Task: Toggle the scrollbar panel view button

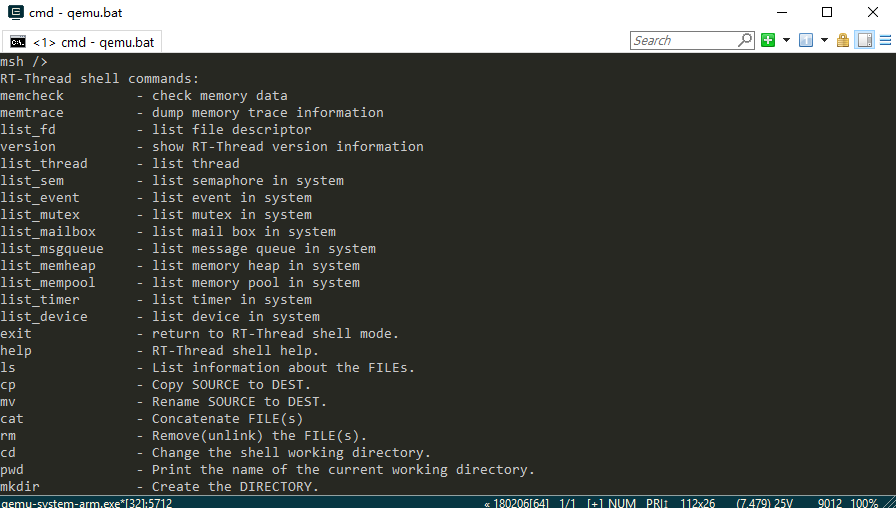Action: (865, 40)
